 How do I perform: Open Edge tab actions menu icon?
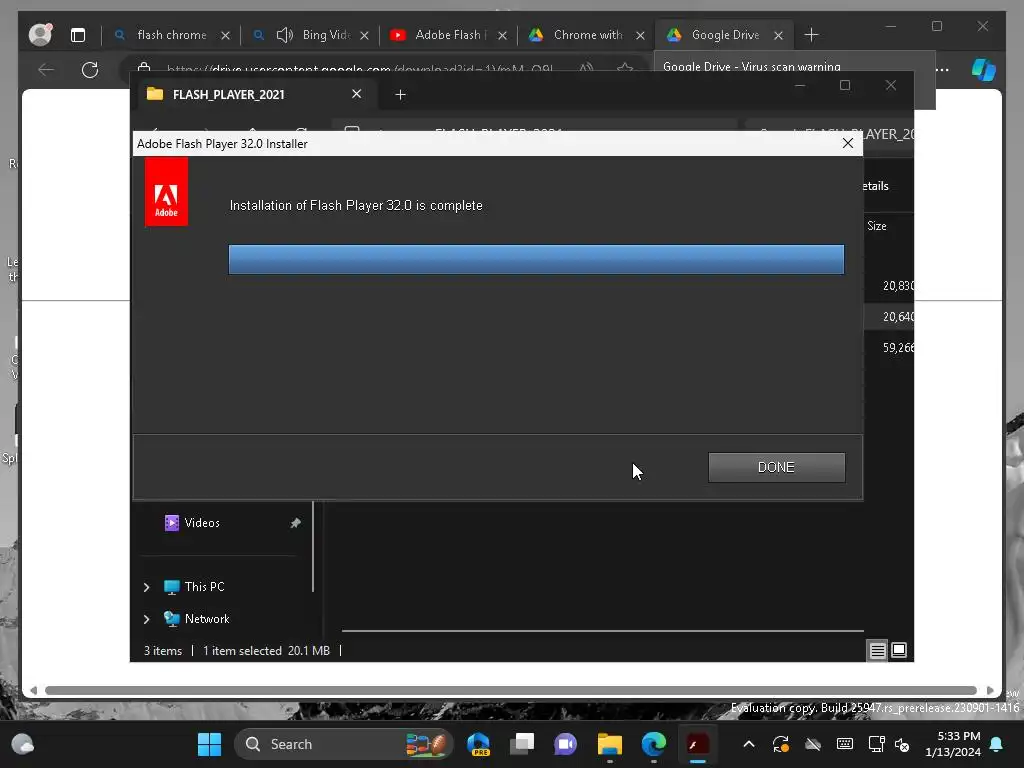click(x=78, y=35)
